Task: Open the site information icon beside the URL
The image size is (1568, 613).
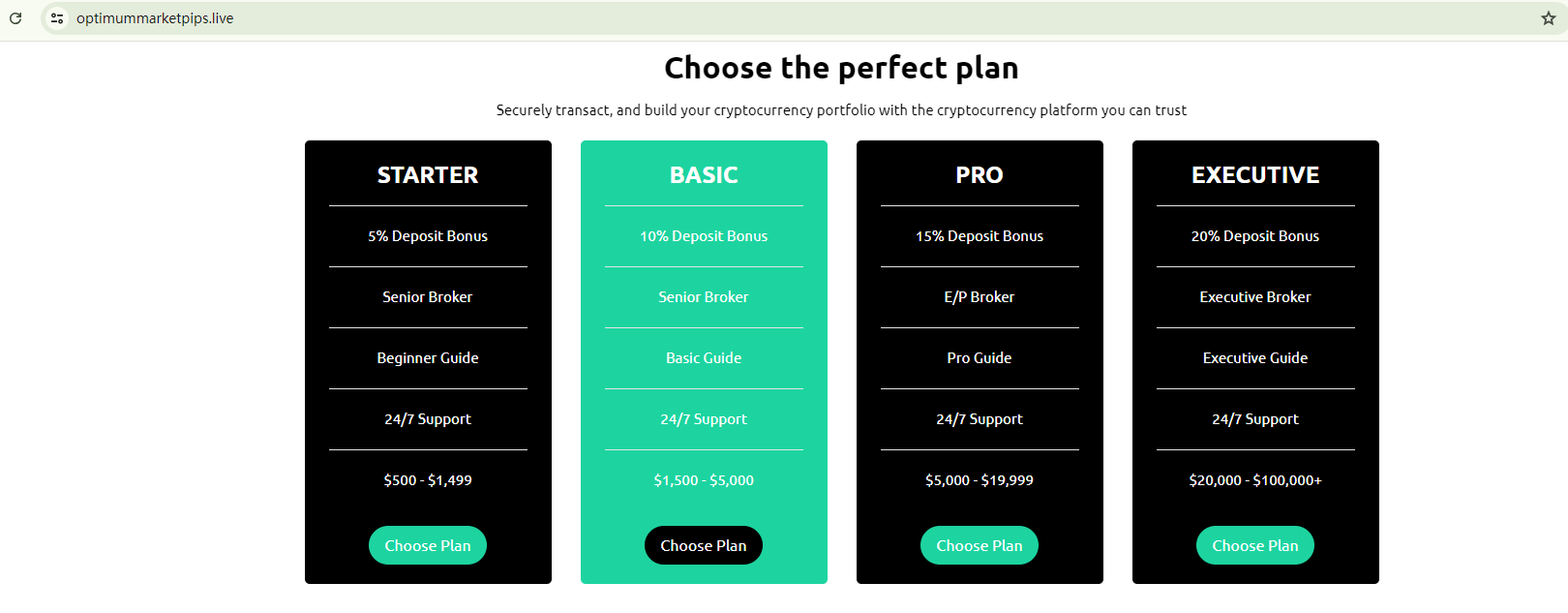Action: (57, 18)
